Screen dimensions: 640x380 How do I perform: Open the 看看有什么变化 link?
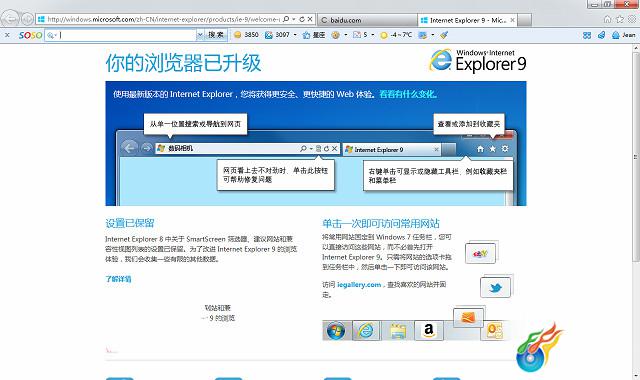point(408,94)
